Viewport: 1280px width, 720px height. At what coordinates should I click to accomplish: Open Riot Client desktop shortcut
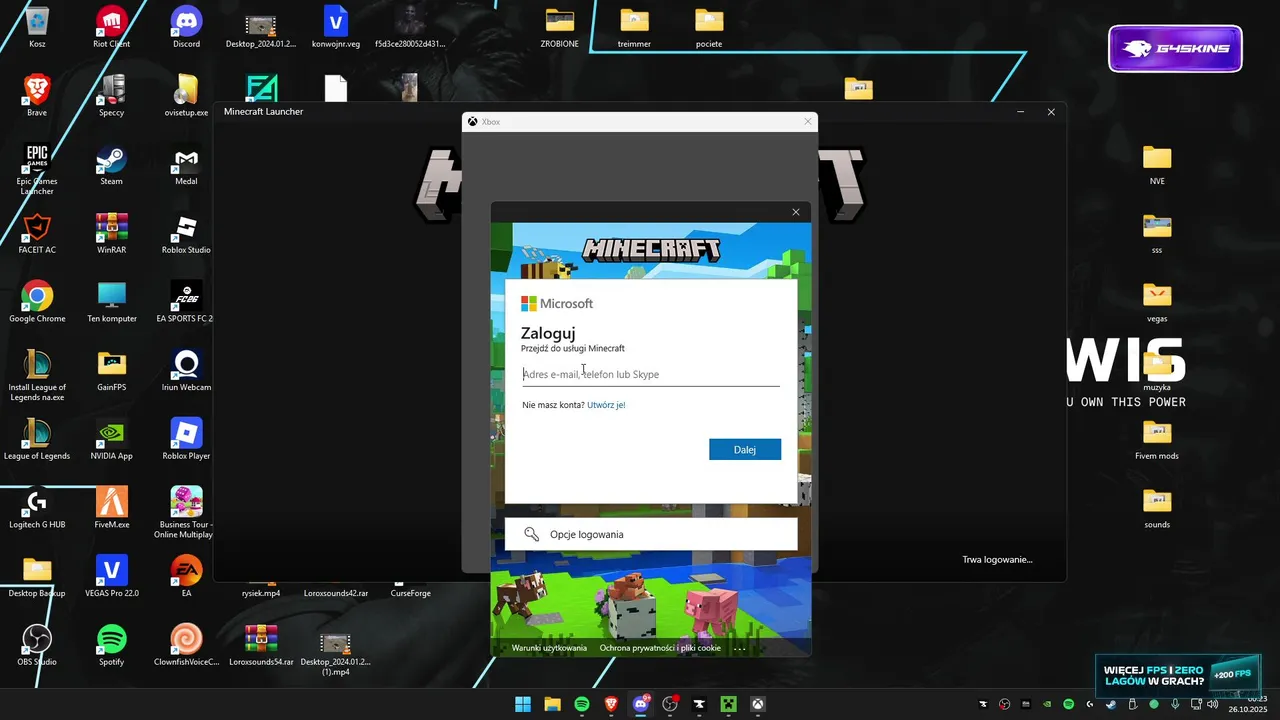click(x=111, y=27)
